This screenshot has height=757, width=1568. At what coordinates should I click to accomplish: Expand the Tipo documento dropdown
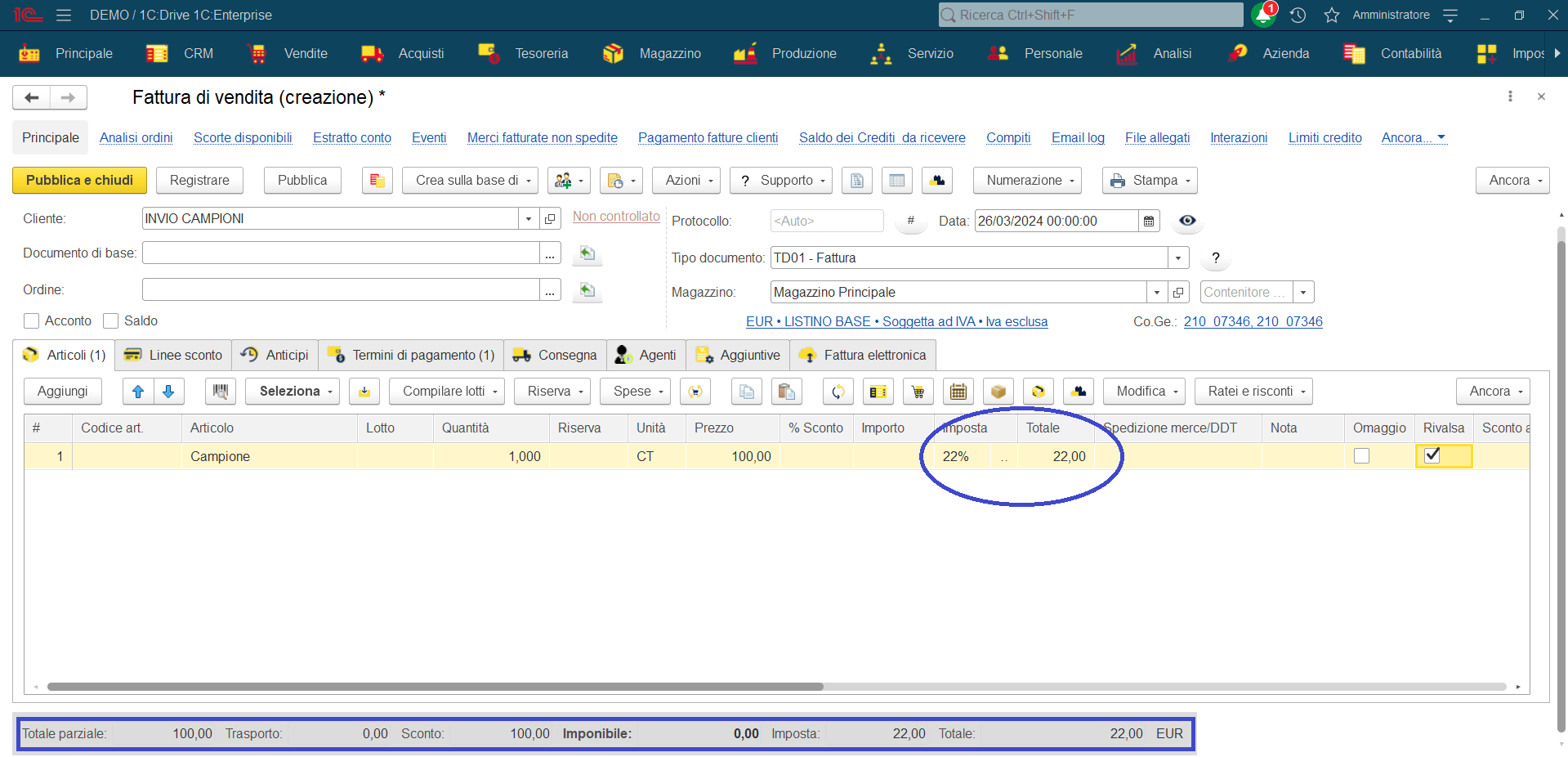point(1178,258)
